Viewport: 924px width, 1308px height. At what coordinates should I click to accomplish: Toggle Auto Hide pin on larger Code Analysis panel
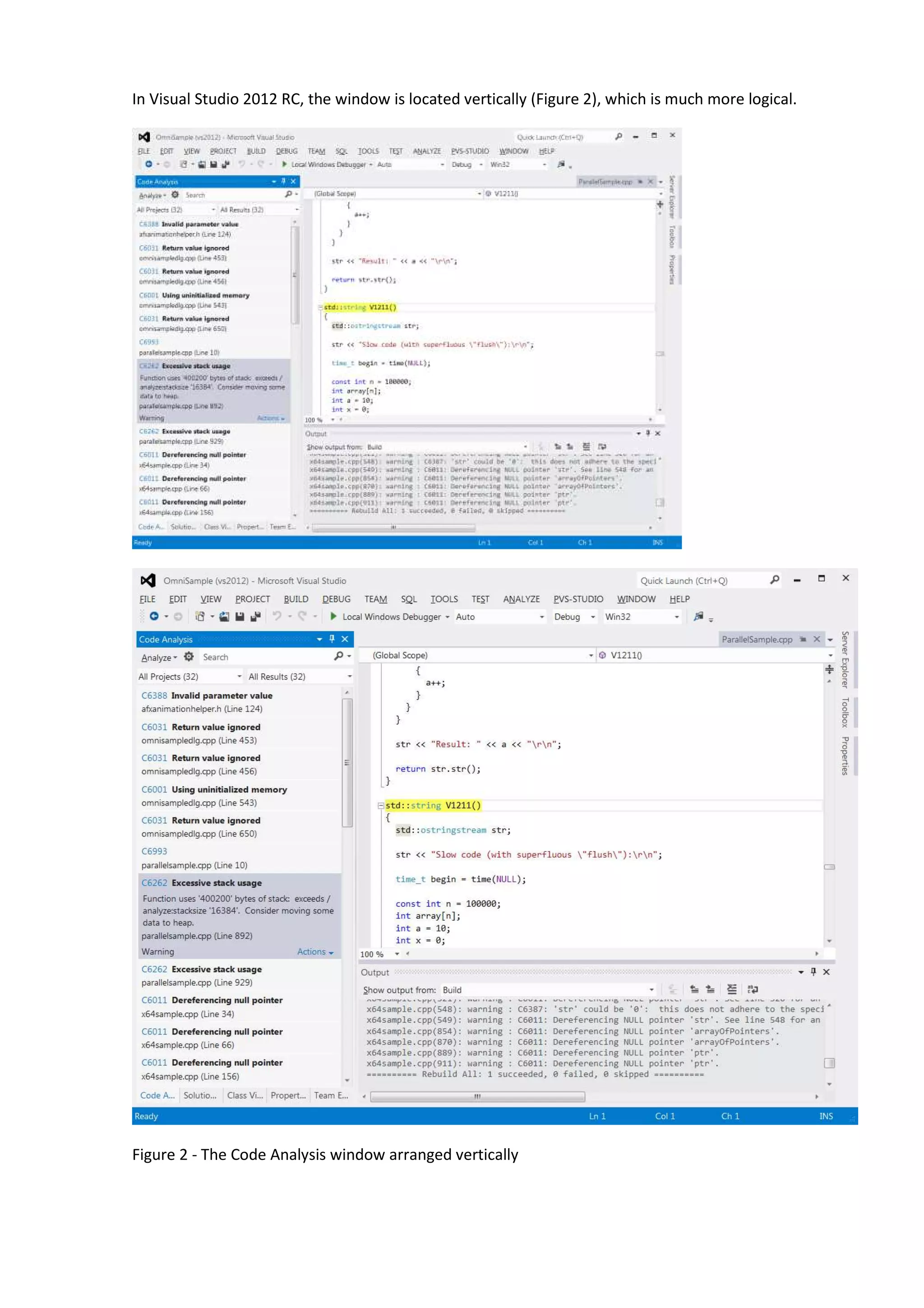pos(332,639)
